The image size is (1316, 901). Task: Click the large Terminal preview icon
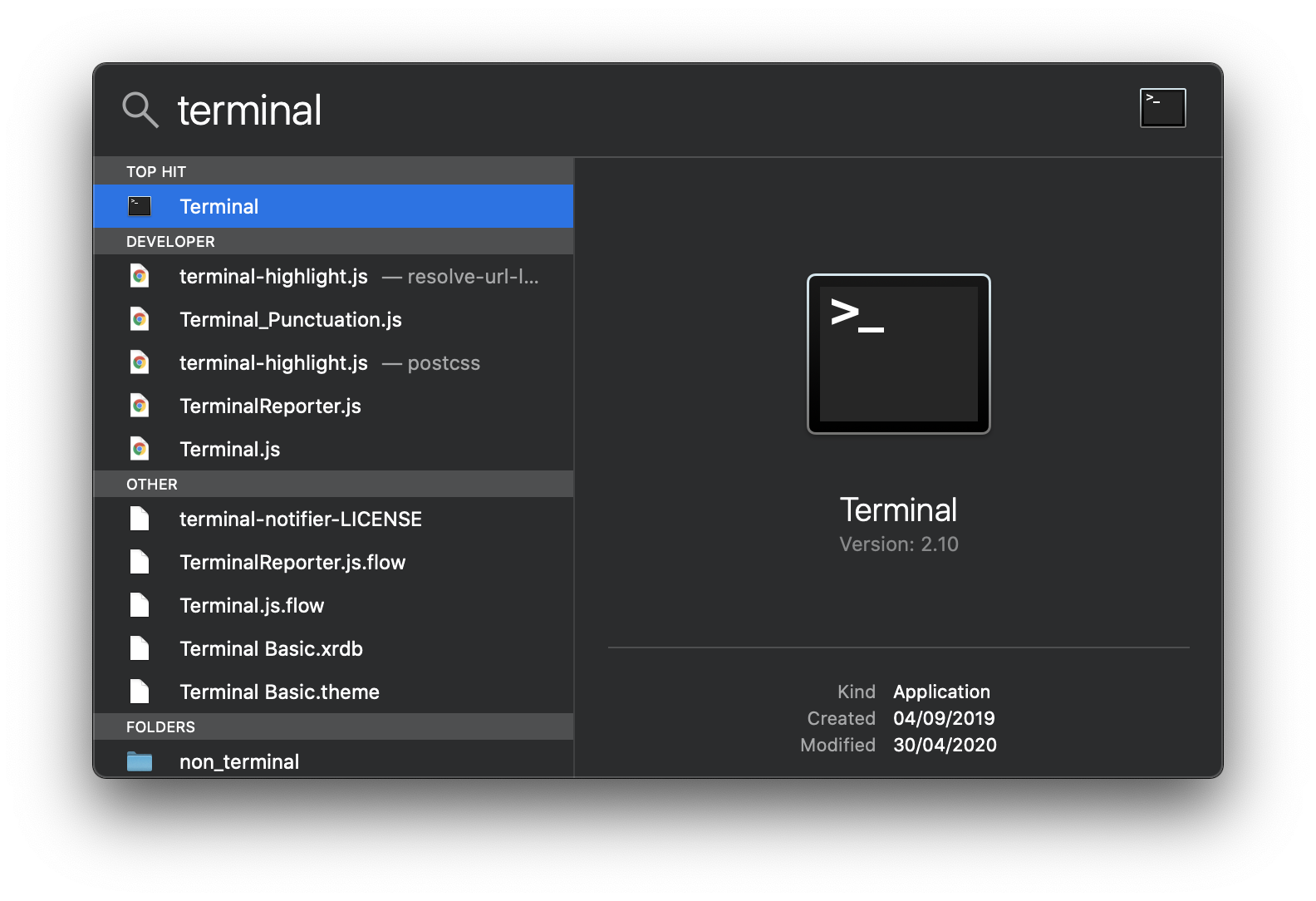(898, 354)
